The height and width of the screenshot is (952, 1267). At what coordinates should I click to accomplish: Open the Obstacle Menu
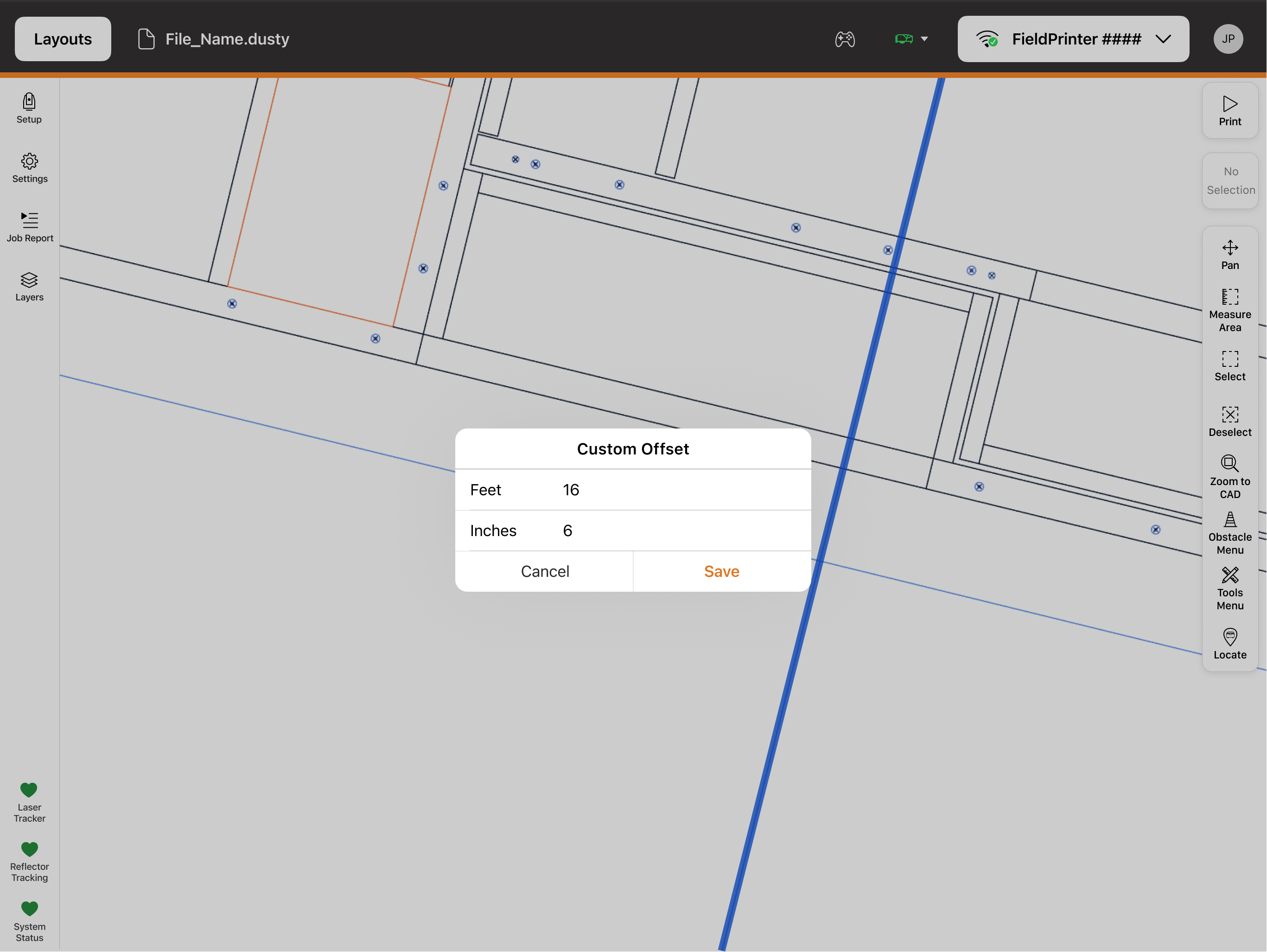click(x=1230, y=533)
